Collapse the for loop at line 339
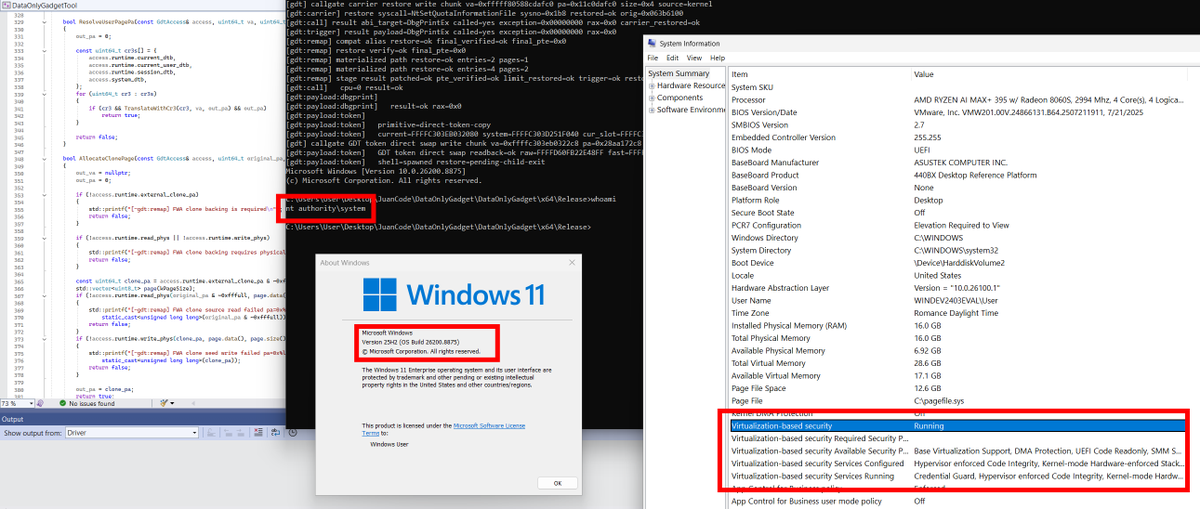1200x509 pixels. coord(44,94)
